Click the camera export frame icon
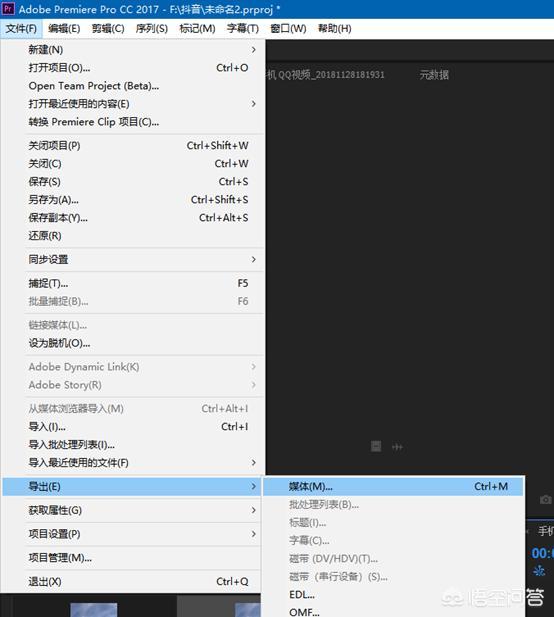This screenshot has height=617, width=554. pos(545,500)
